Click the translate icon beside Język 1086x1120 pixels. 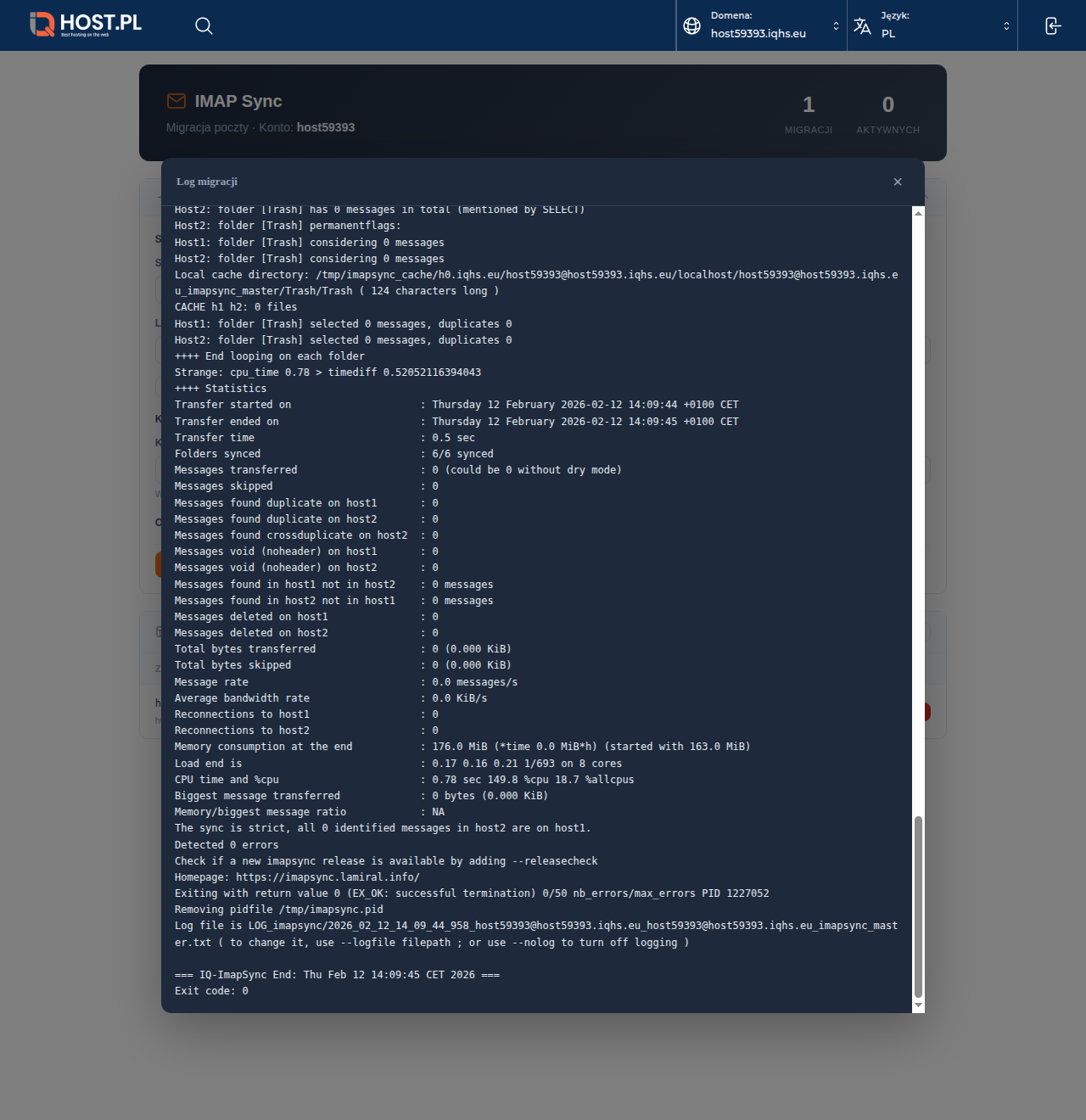pyautogui.click(x=862, y=25)
